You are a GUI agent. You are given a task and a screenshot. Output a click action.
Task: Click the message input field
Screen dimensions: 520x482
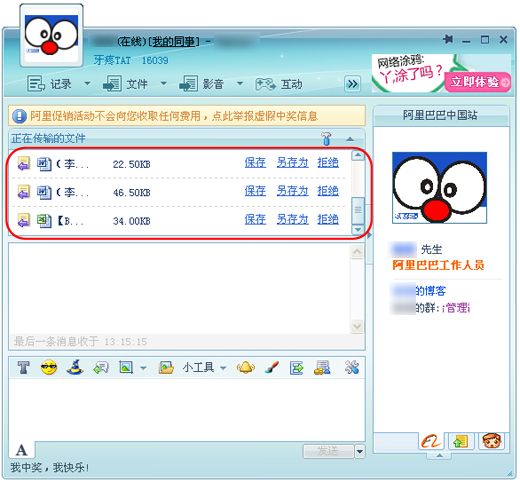pos(187,409)
